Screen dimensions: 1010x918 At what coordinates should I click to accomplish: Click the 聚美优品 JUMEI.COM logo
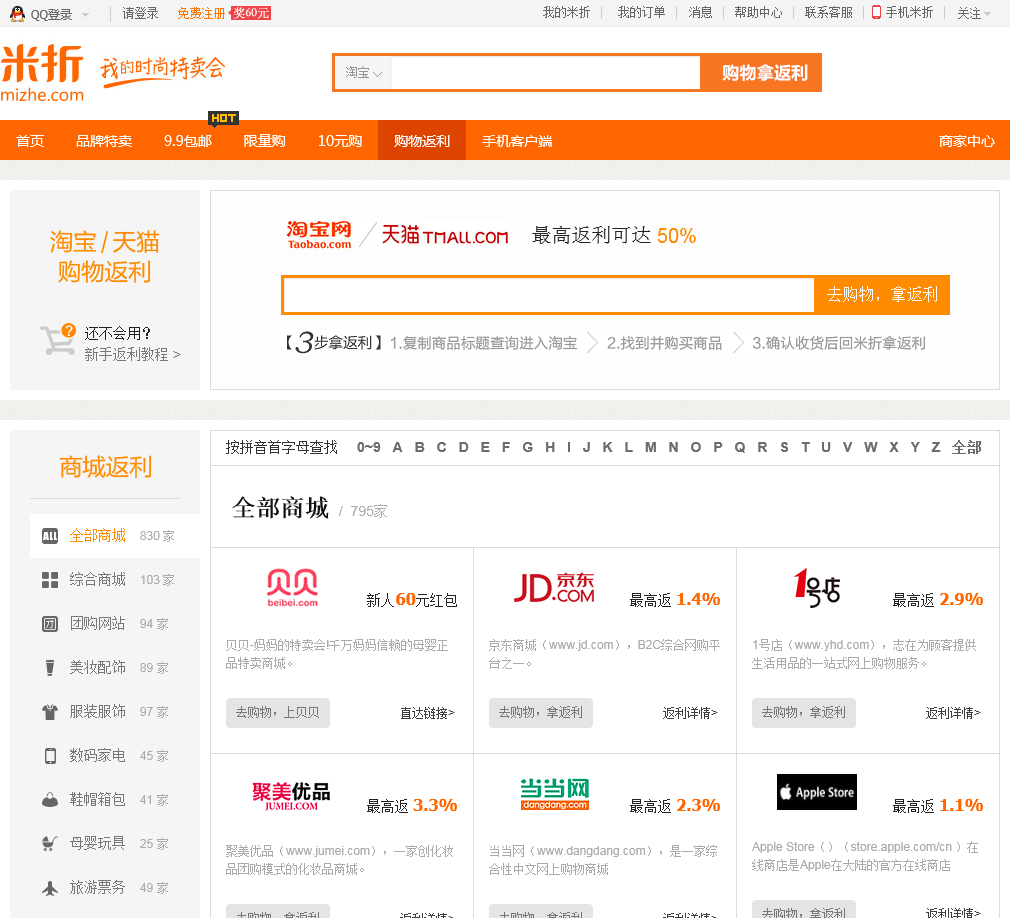(x=291, y=797)
